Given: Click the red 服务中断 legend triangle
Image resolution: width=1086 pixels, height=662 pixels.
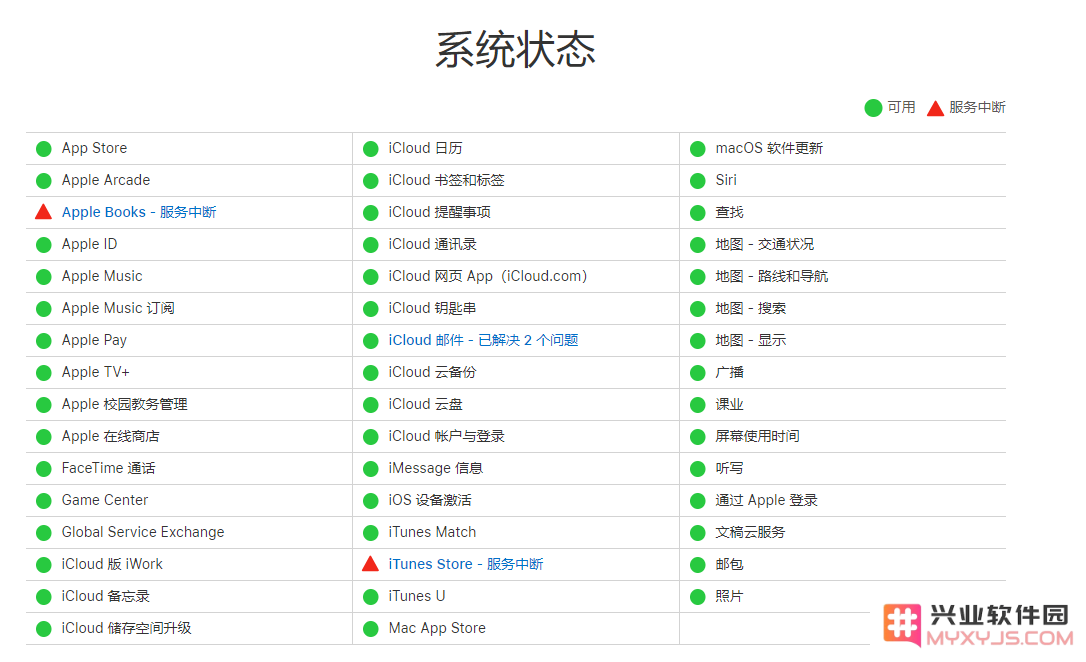Looking at the screenshot, I should 936,108.
